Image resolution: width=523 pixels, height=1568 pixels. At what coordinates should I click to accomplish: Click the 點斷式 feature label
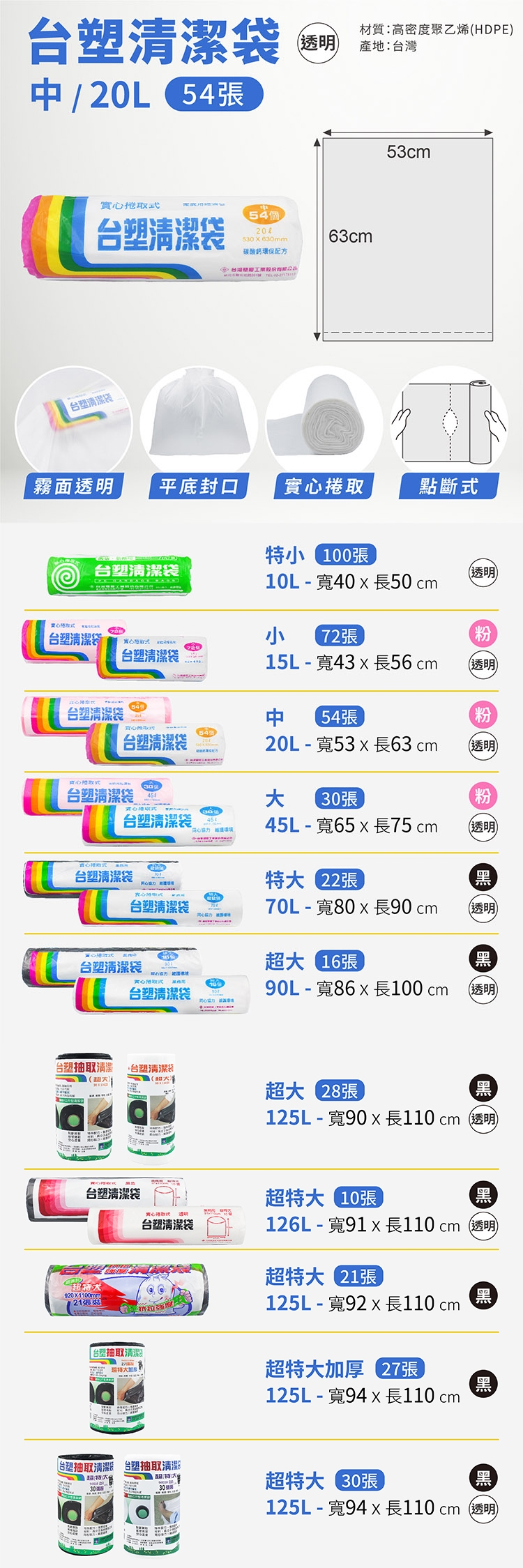[x=449, y=486]
